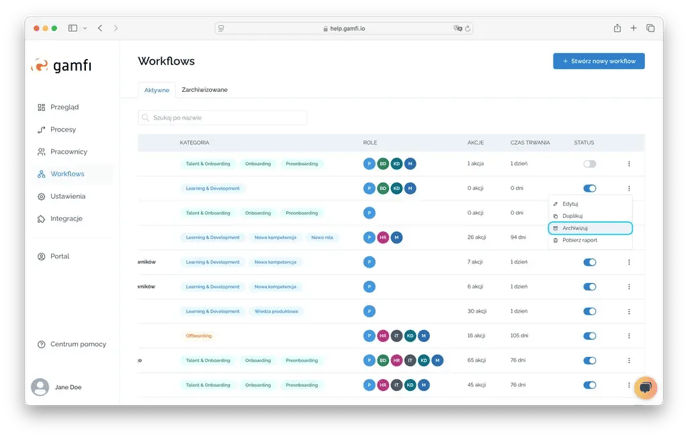
Task: Switch to Zarchiwizowane tab
Action: click(204, 90)
